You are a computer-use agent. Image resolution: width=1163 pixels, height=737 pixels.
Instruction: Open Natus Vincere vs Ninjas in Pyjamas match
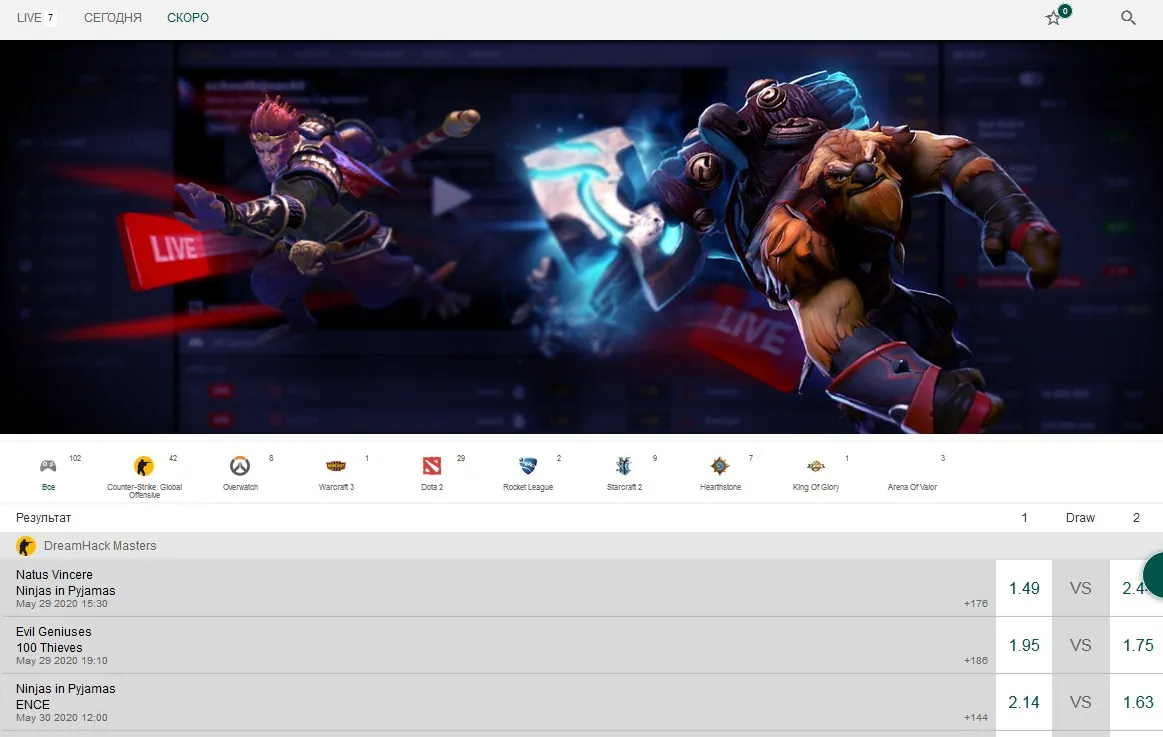pyautogui.click(x=497, y=588)
